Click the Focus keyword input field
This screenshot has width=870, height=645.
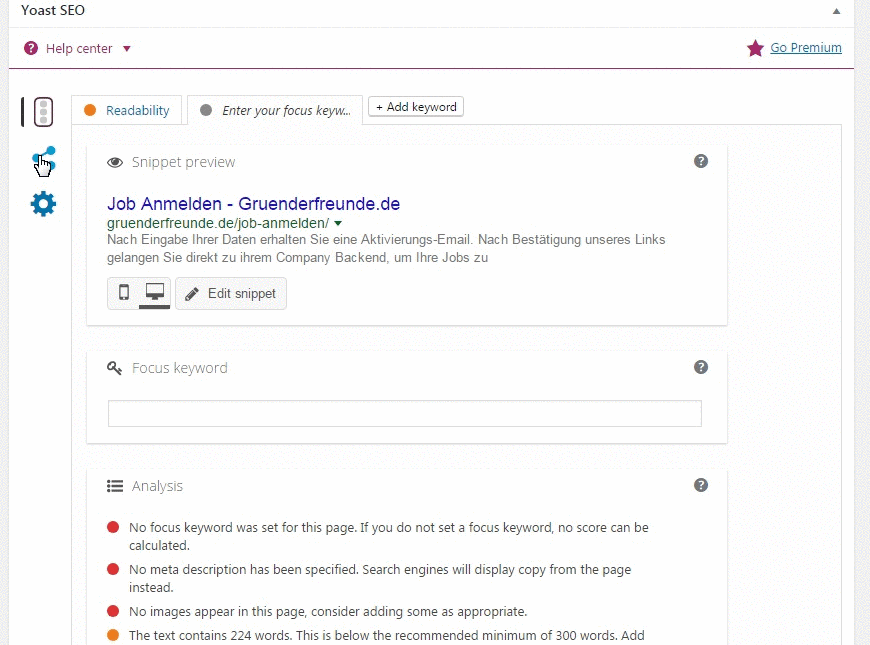pos(404,414)
